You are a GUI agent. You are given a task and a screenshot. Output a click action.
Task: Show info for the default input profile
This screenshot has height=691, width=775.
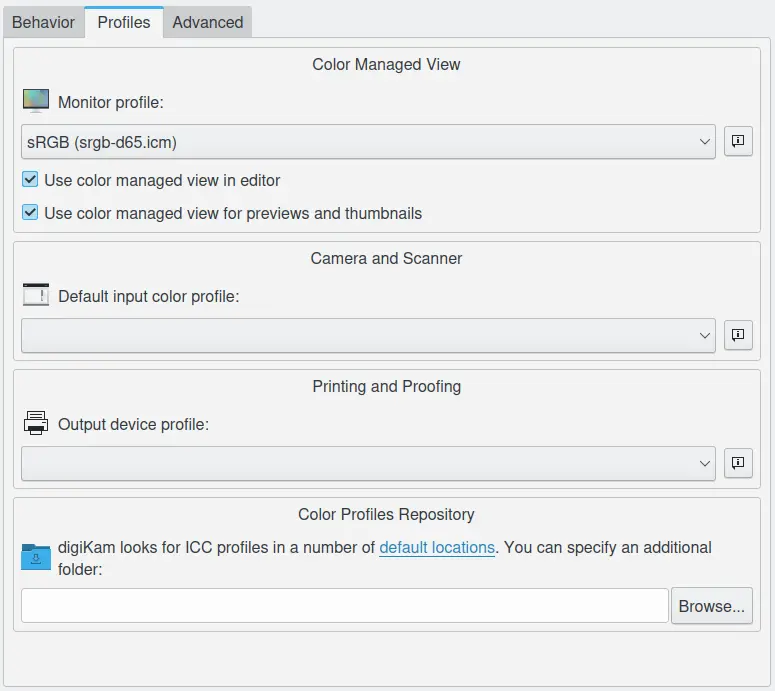tap(738, 336)
